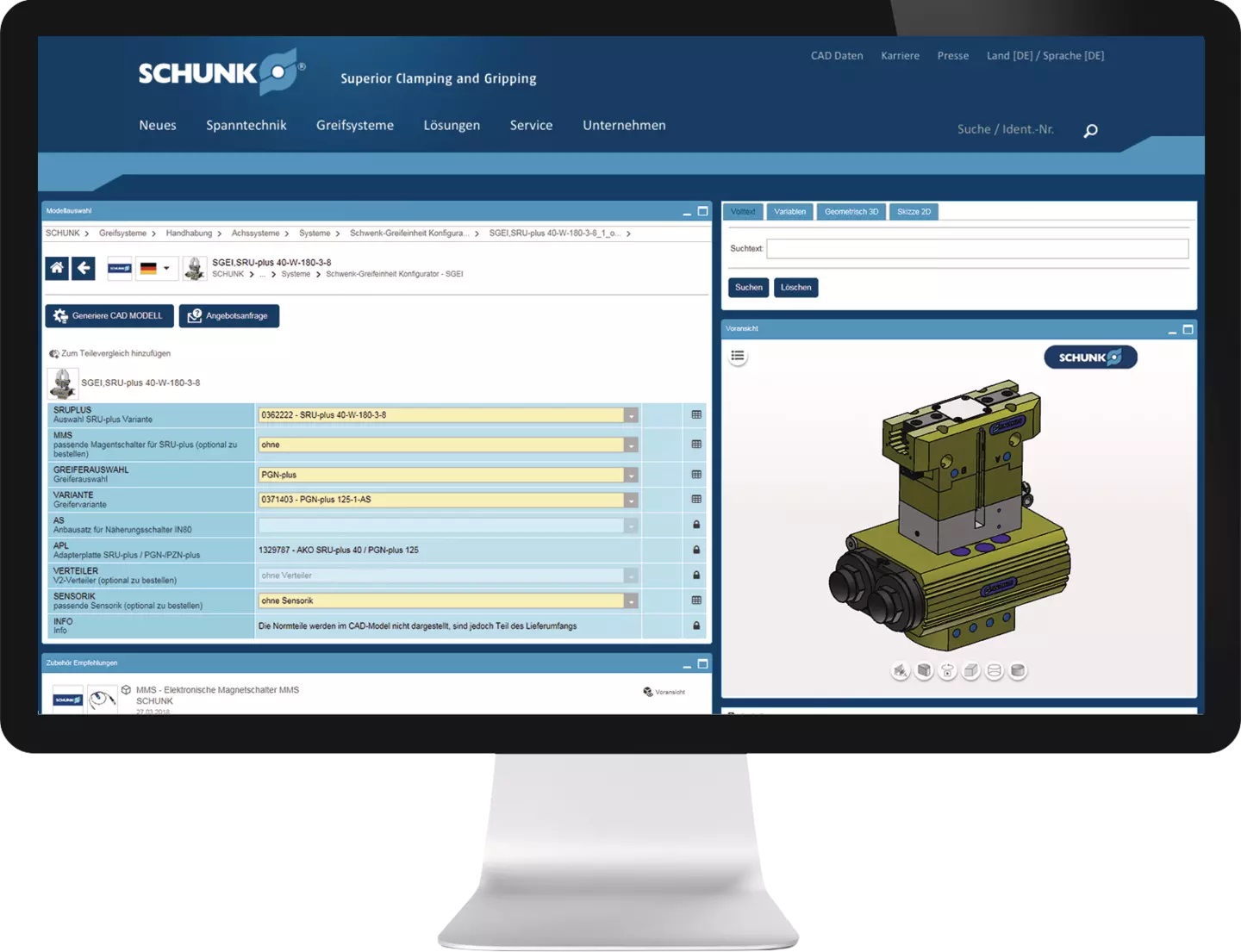The width and height of the screenshot is (1241, 952).
Task: Click the lock icon next to the AS row
Action: [695, 524]
